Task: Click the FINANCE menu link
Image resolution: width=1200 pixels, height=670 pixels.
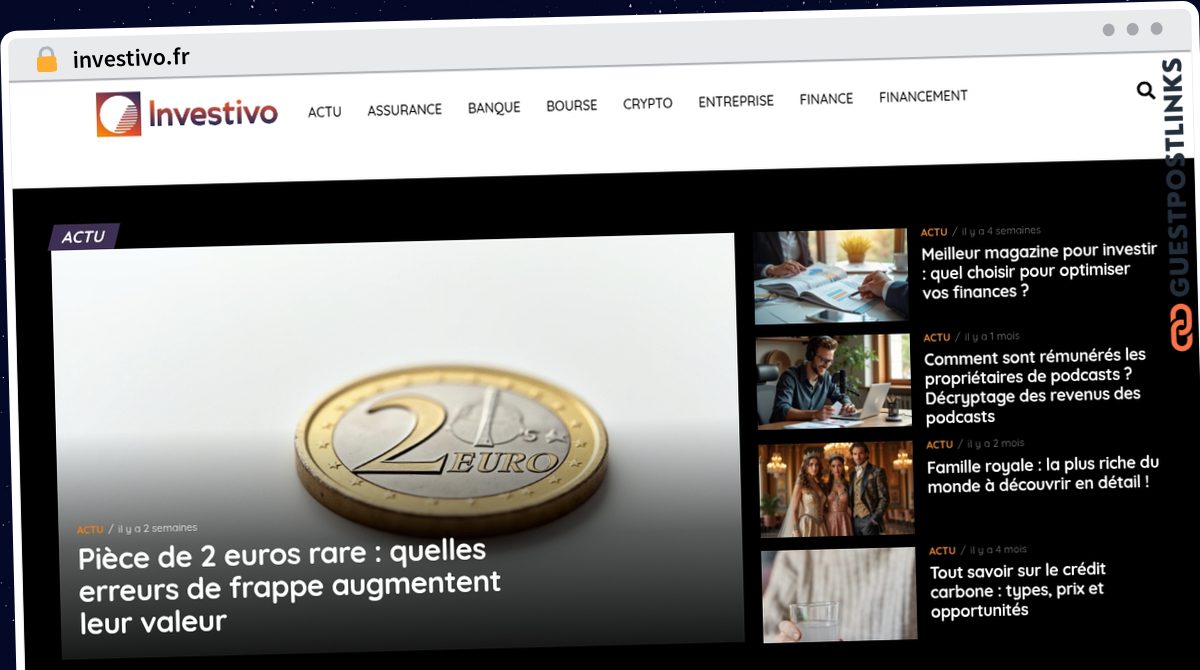Action: coord(826,99)
